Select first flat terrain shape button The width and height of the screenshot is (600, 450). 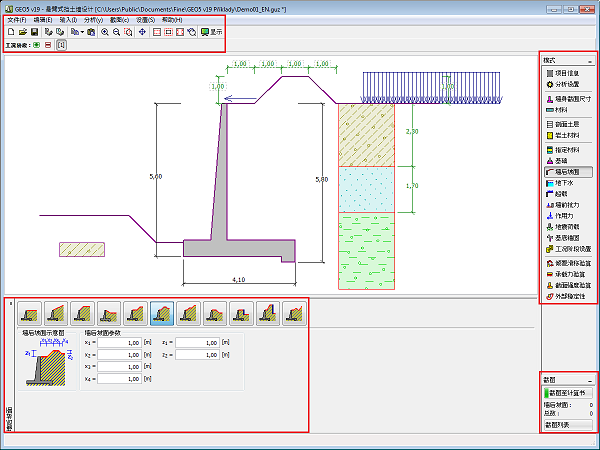coord(30,314)
